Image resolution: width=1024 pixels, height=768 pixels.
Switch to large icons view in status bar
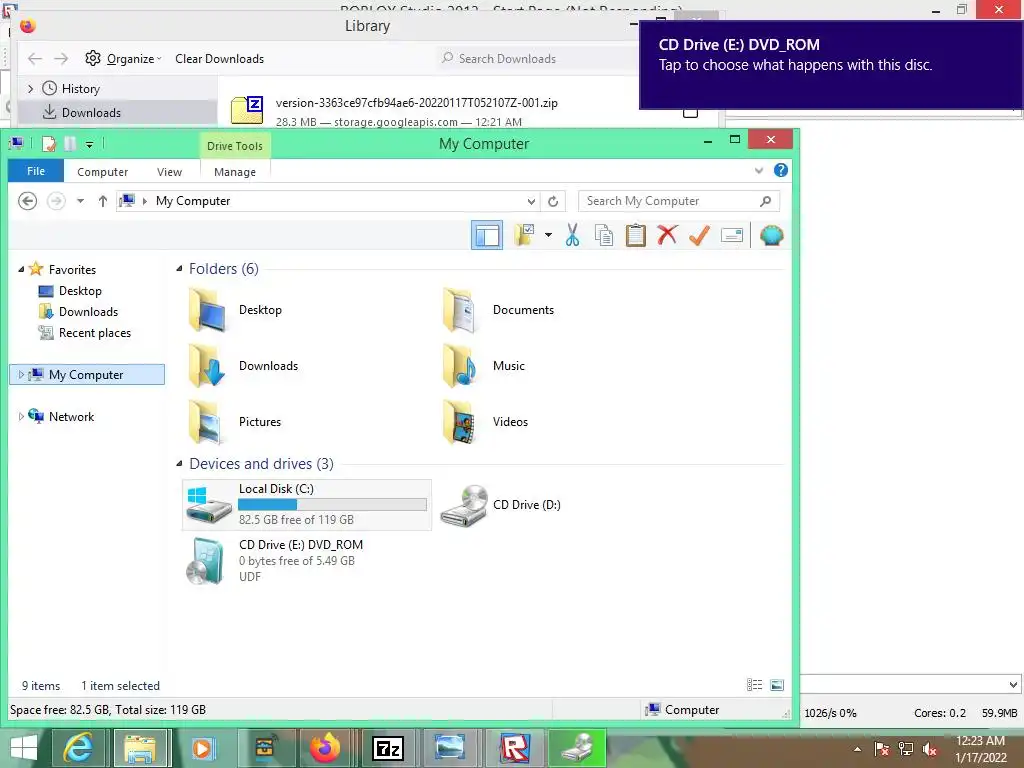(776, 684)
